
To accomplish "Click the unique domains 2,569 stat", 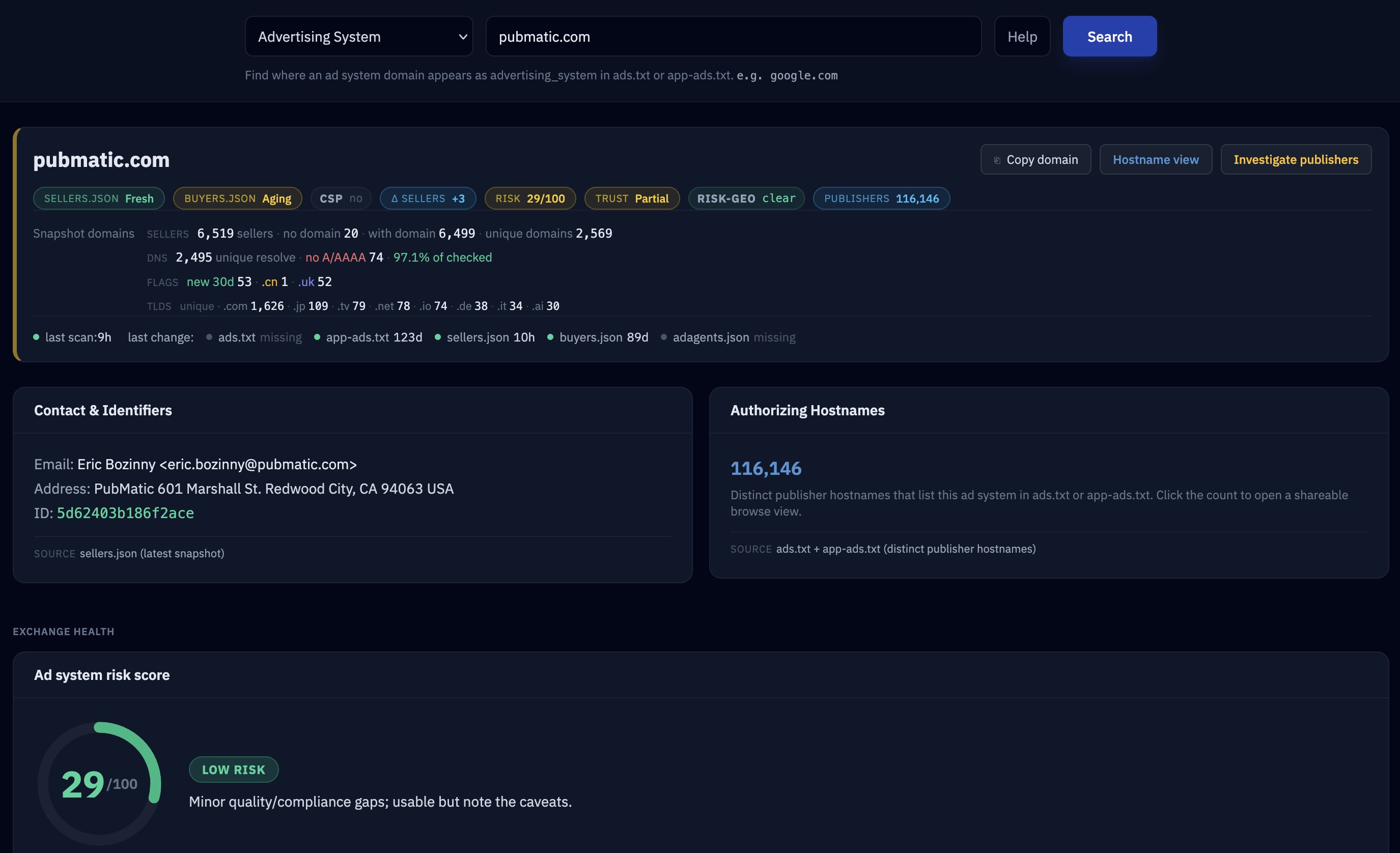I will (548, 234).
